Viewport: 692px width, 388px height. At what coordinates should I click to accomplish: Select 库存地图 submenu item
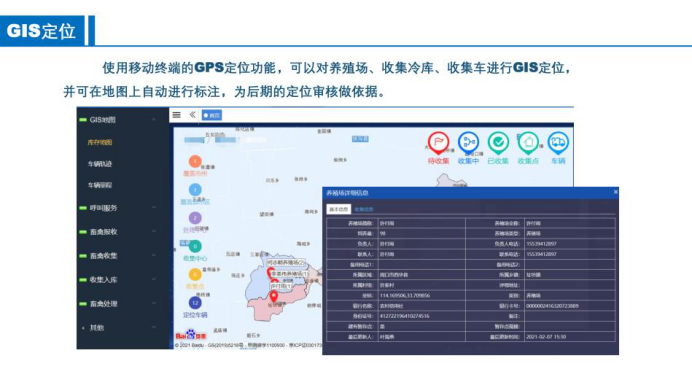(x=100, y=142)
